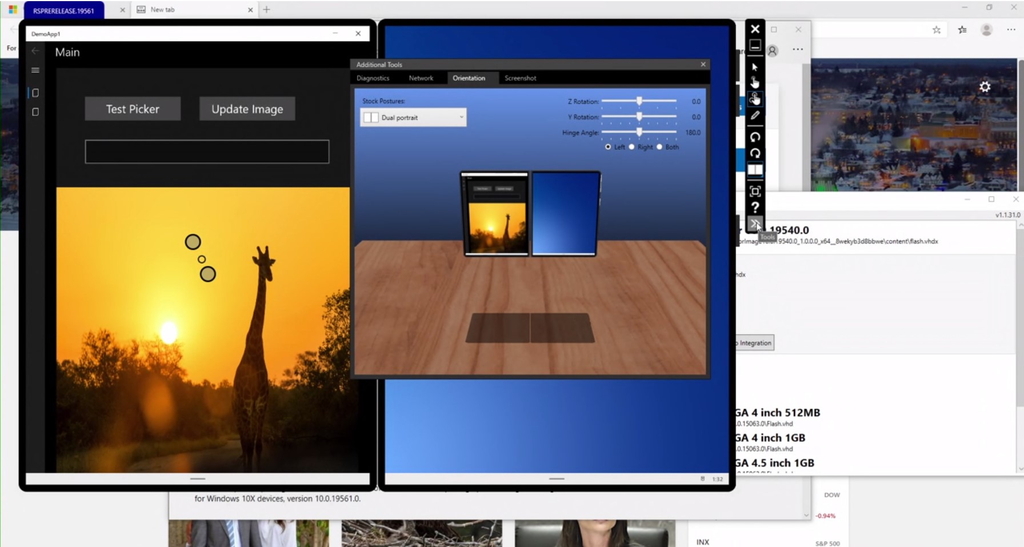The image size is (1024, 547).
Task: Minimize emulator from the emulator toolbar
Action: click(755, 46)
